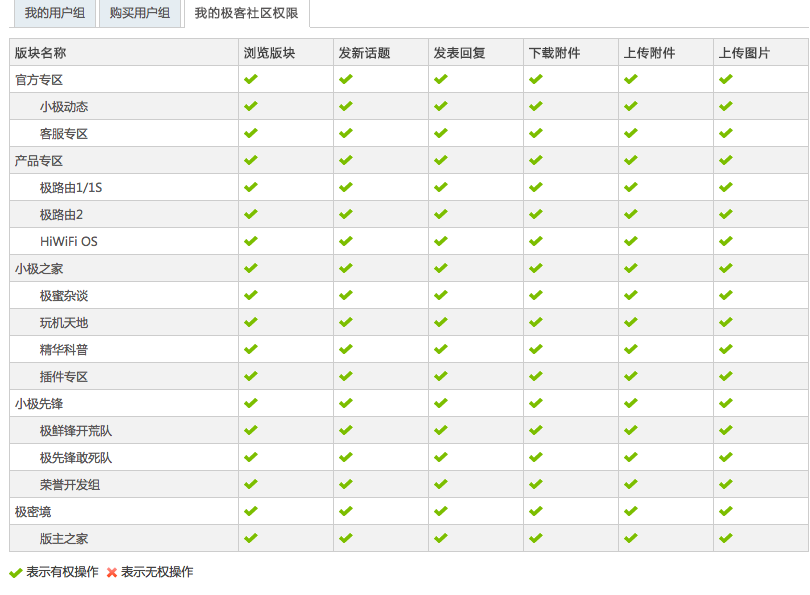Select the 荣誉开发组 row name
This screenshot has width=810, height=595.
click(x=70, y=485)
